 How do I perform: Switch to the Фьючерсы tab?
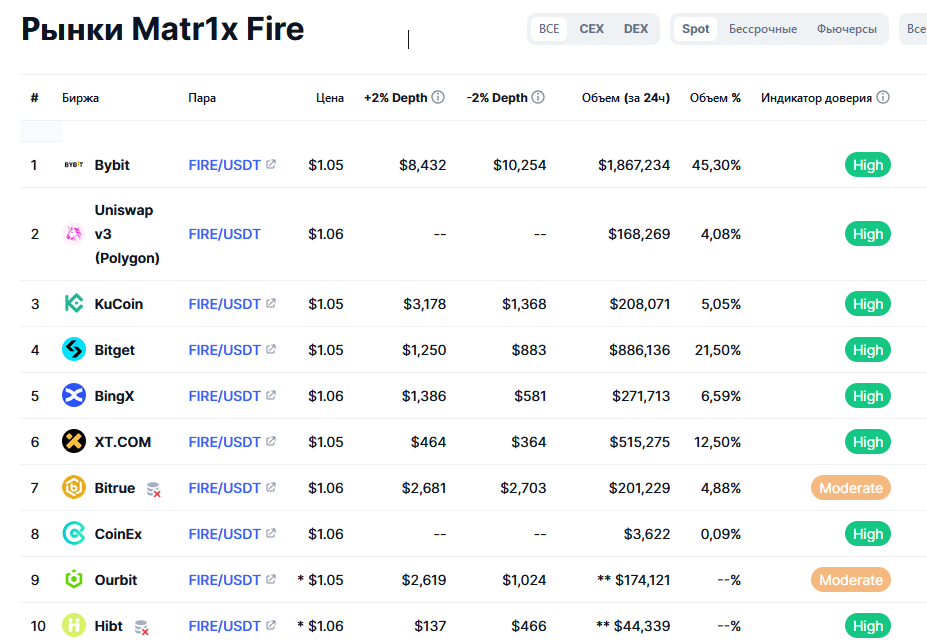coord(846,29)
